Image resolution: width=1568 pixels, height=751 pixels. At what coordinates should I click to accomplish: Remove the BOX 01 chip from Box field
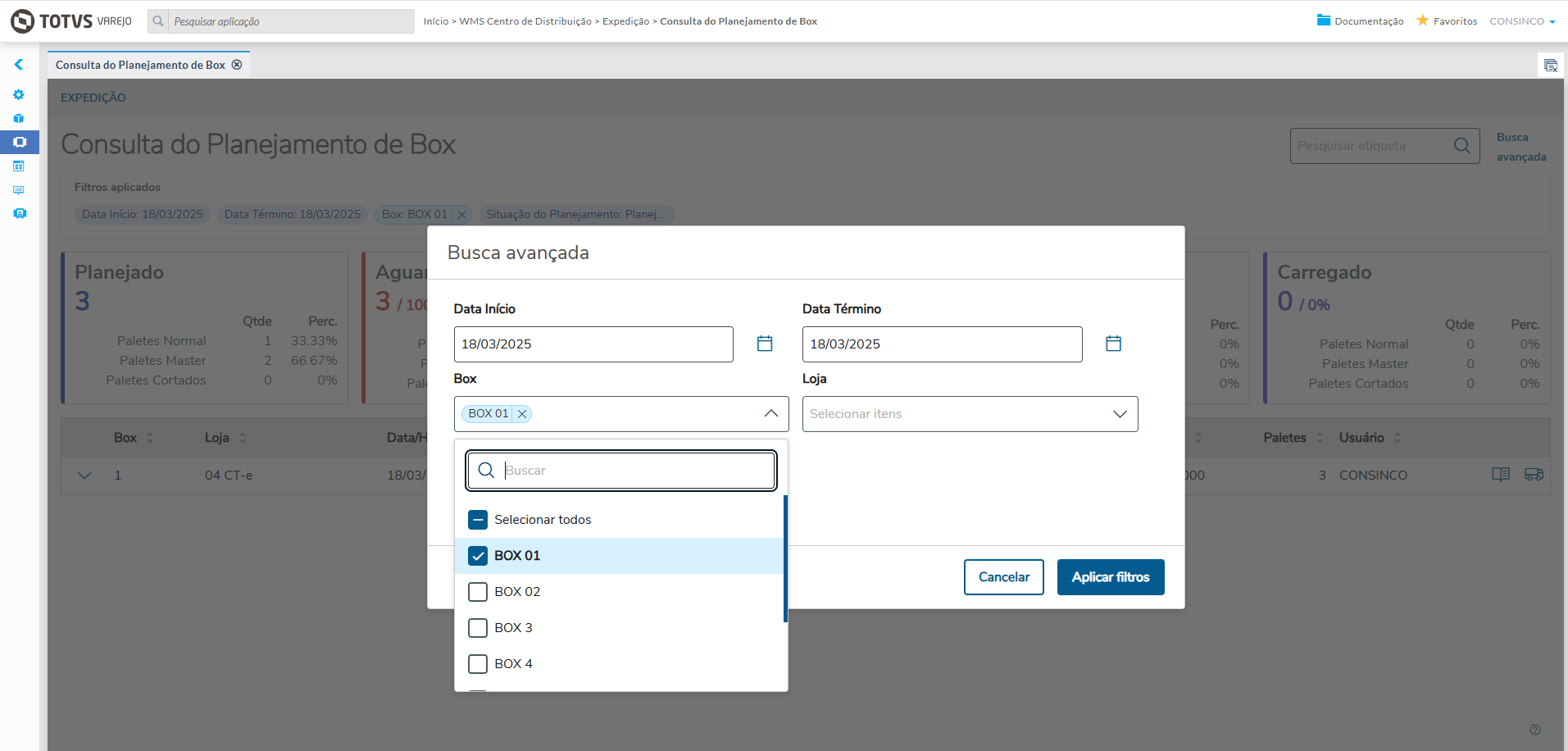click(x=522, y=414)
